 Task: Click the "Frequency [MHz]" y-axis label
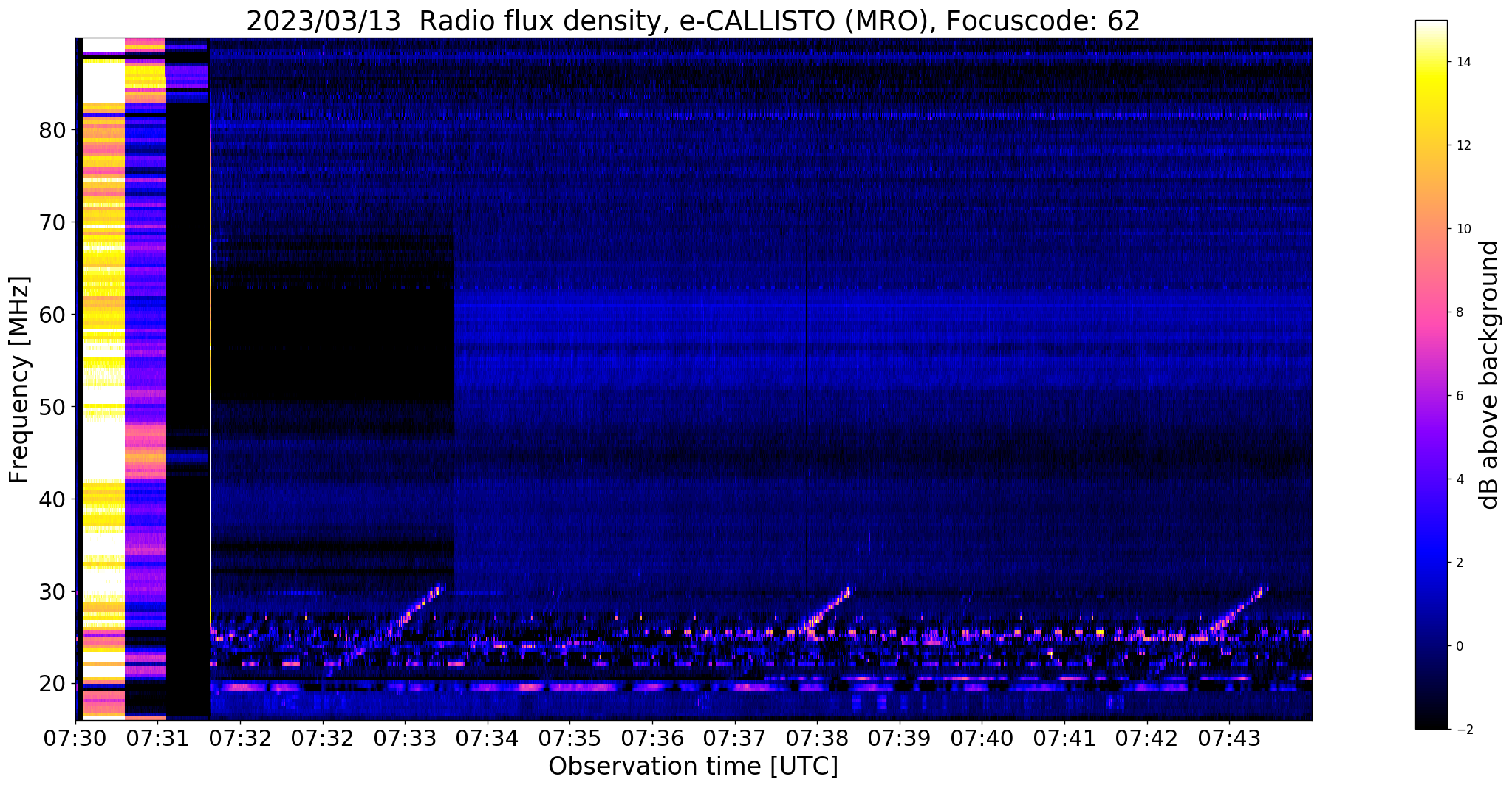pos(20,380)
